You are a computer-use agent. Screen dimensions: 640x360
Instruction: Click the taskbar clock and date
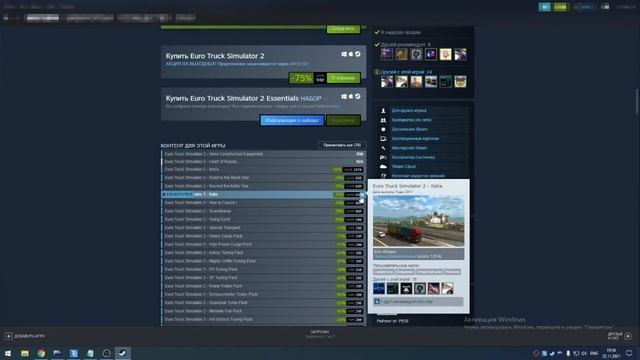tap(611, 353)
